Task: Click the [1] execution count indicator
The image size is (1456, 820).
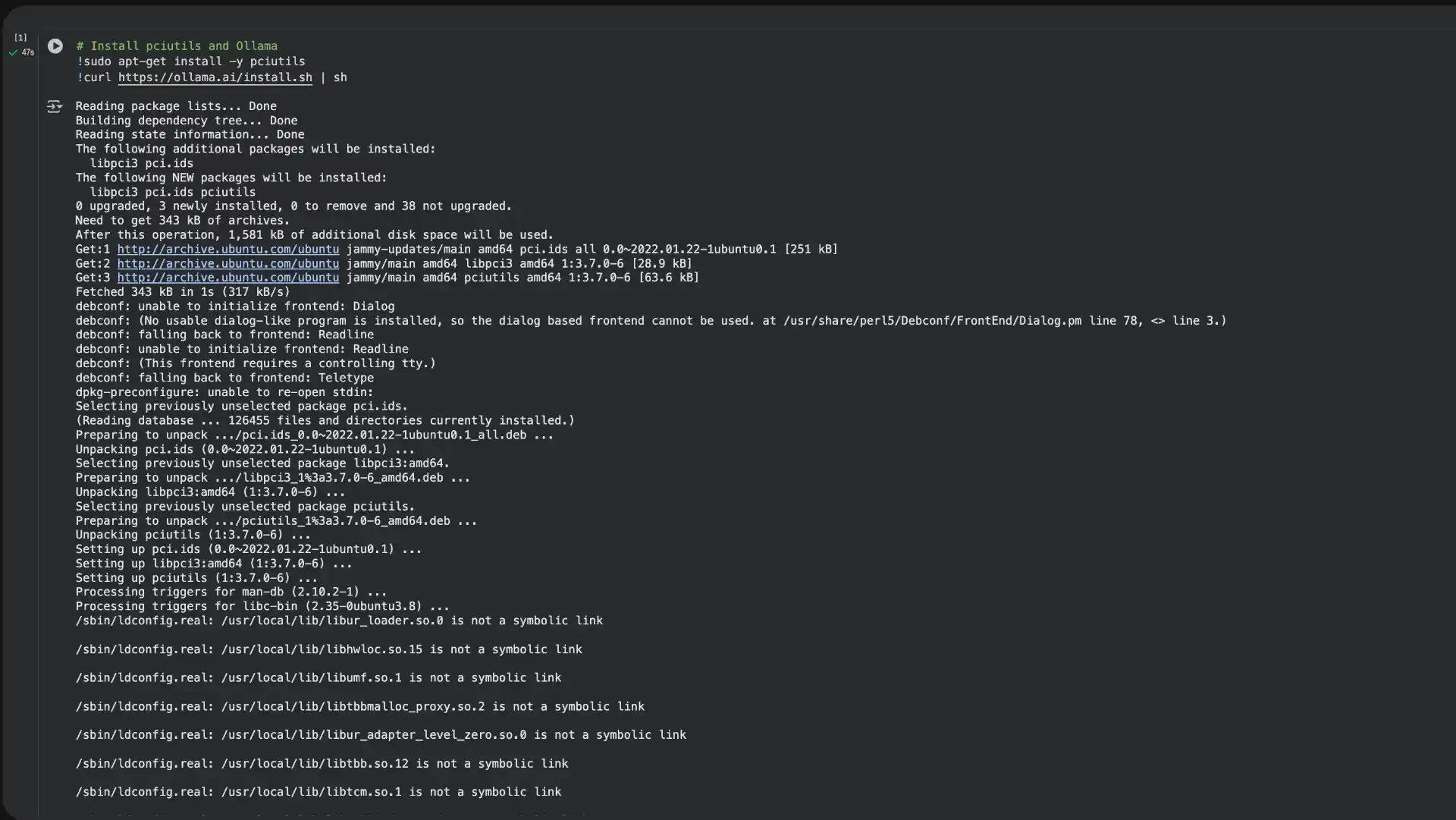Action: pos(20,37)
